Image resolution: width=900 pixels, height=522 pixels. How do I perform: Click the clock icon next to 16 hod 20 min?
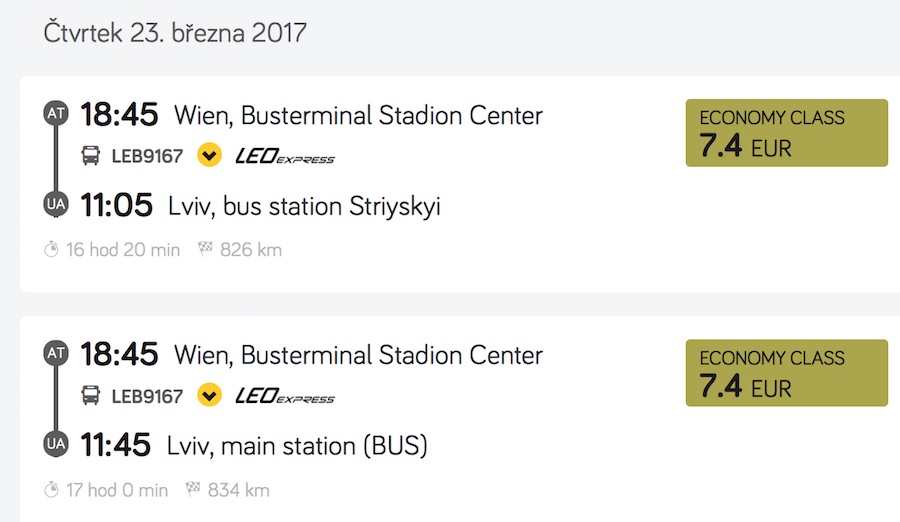pos(52,250)
